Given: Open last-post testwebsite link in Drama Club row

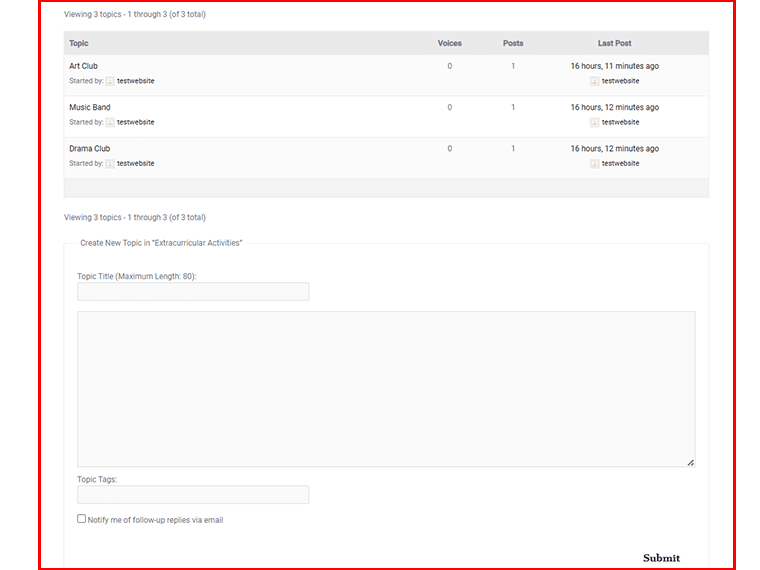Looking at the screenshot, I should click(620, 163).
